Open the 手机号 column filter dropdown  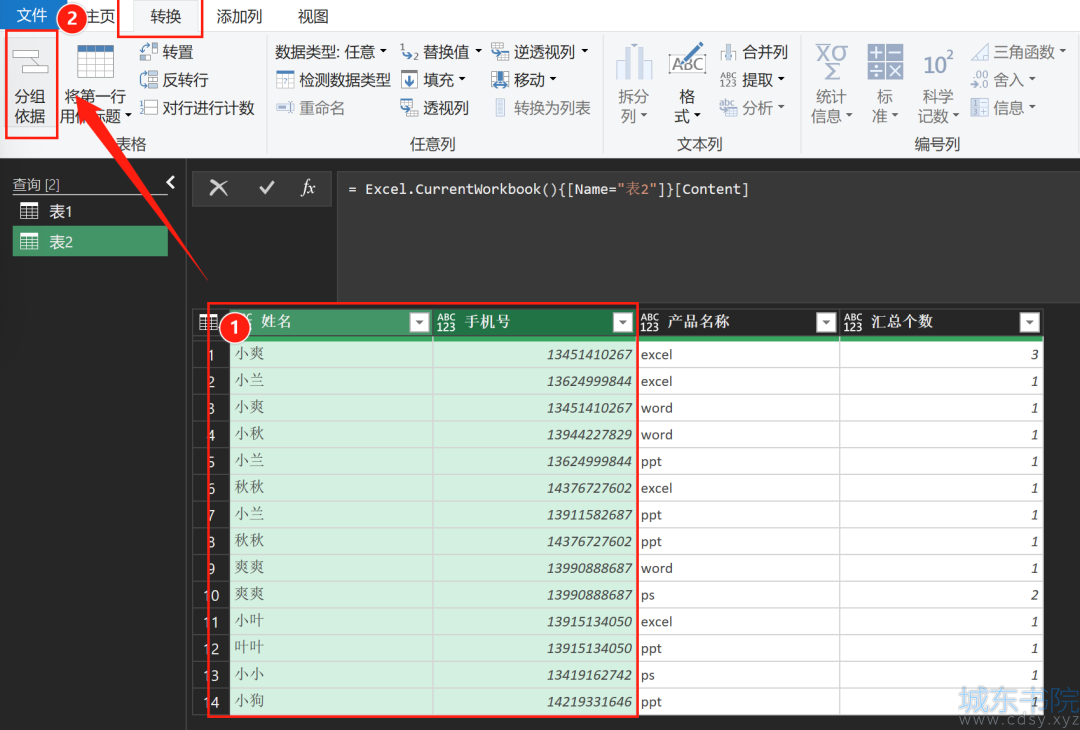(x=623, y=322)
